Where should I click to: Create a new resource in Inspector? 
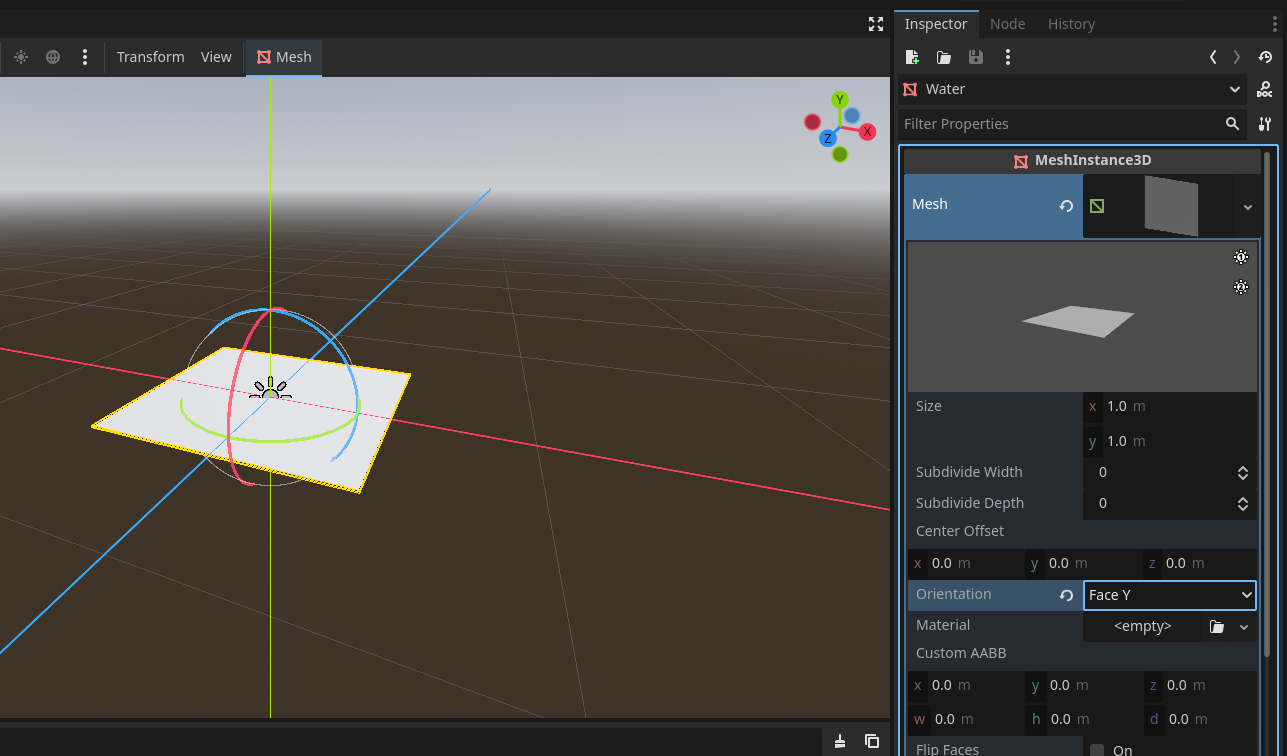tap(911, 57)
